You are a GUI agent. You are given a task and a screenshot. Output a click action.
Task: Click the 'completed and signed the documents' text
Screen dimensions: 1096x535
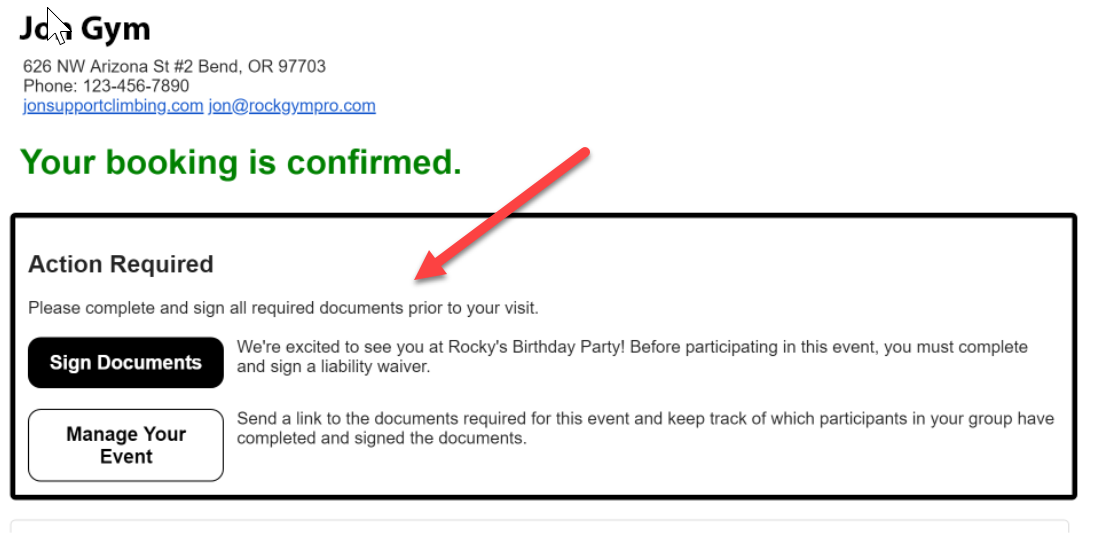pyautogui.click(x=381, y=438)
